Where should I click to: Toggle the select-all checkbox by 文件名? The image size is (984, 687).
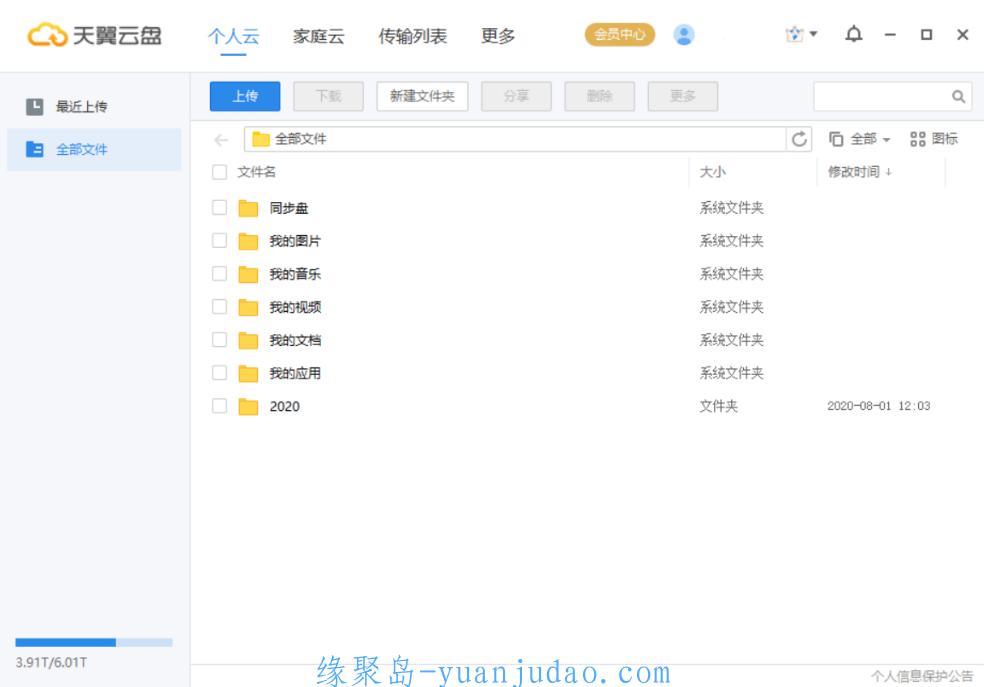click(x=220, y=172)
